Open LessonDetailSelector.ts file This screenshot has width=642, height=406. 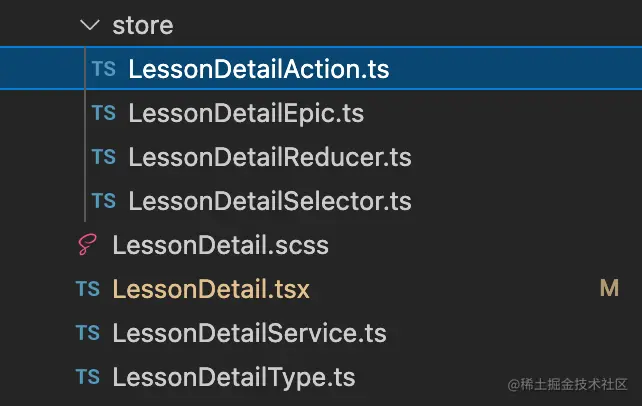(x=269, y=201)
